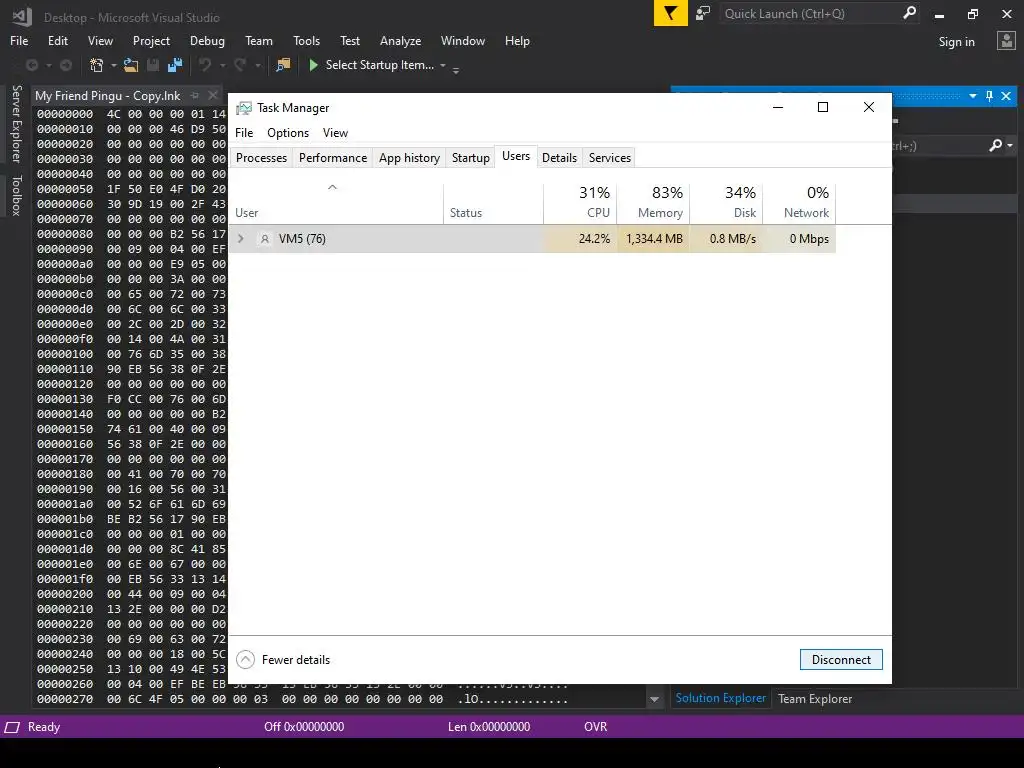The image size is (1024, 768).
Task: Switch to the Processes tab
Action: (261, 157)
